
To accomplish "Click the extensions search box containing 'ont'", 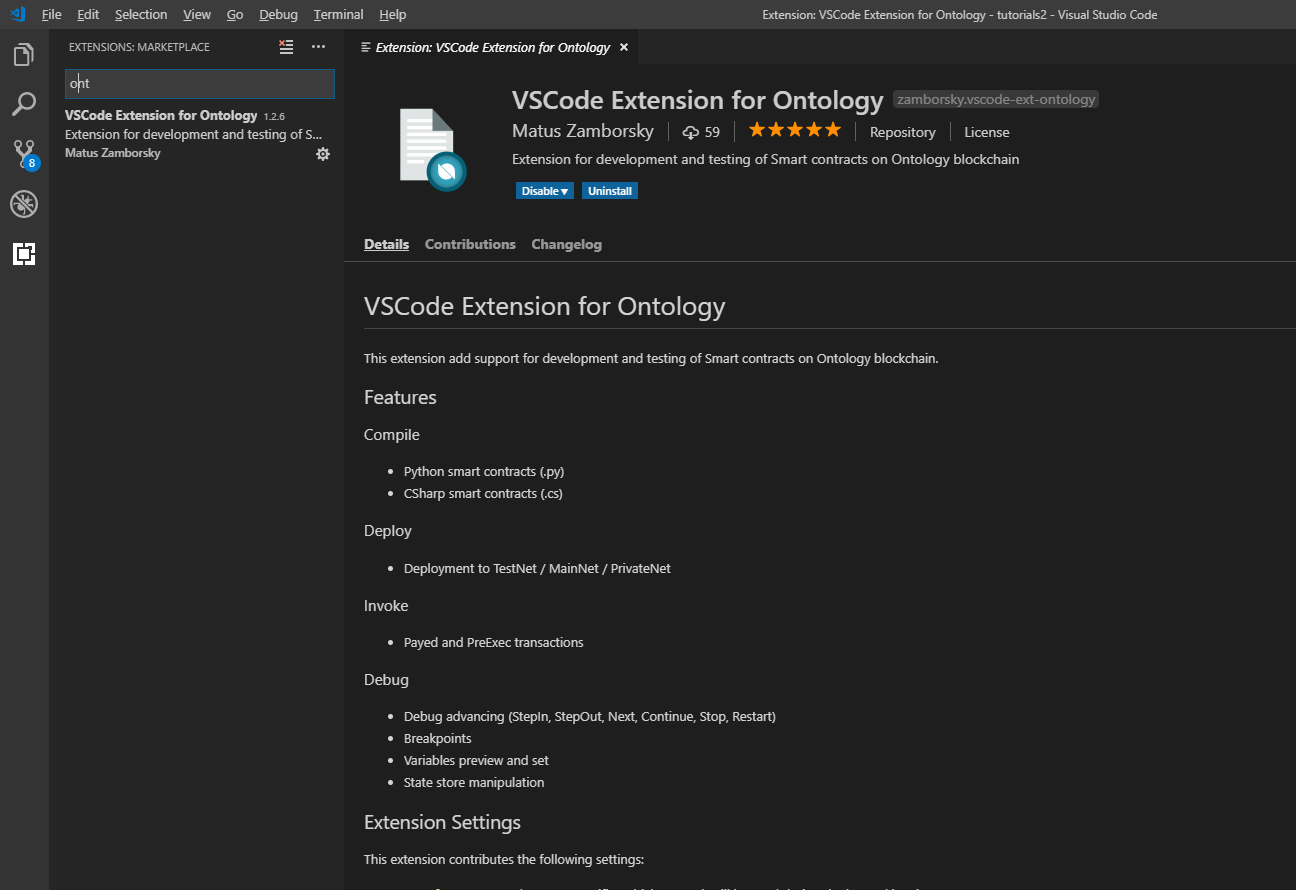I will pyautogui.click(x=199, y=84).
